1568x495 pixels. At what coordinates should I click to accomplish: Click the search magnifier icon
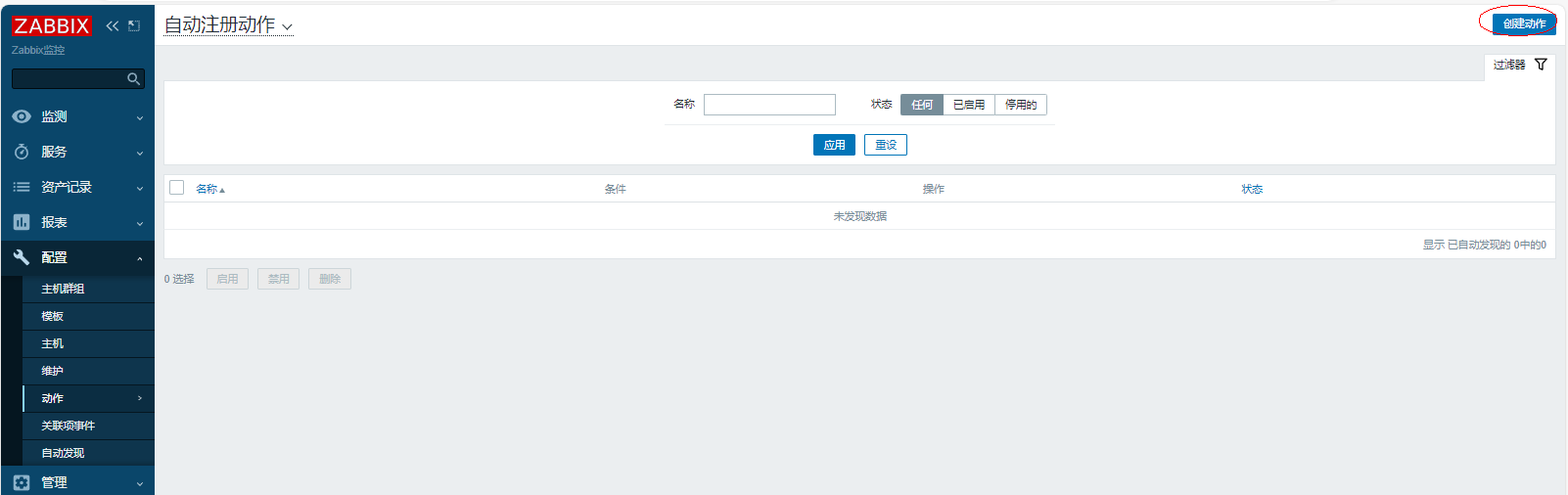point(133,79)
